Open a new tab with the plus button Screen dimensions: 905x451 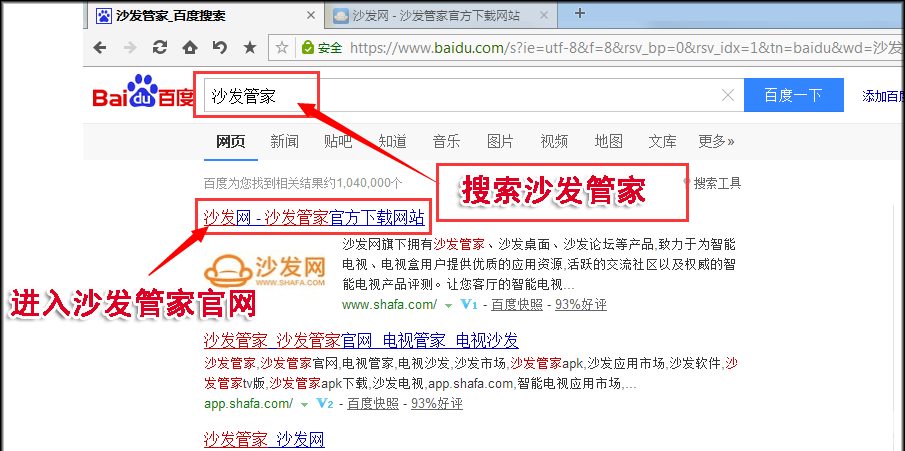click(x=581, y=13)
